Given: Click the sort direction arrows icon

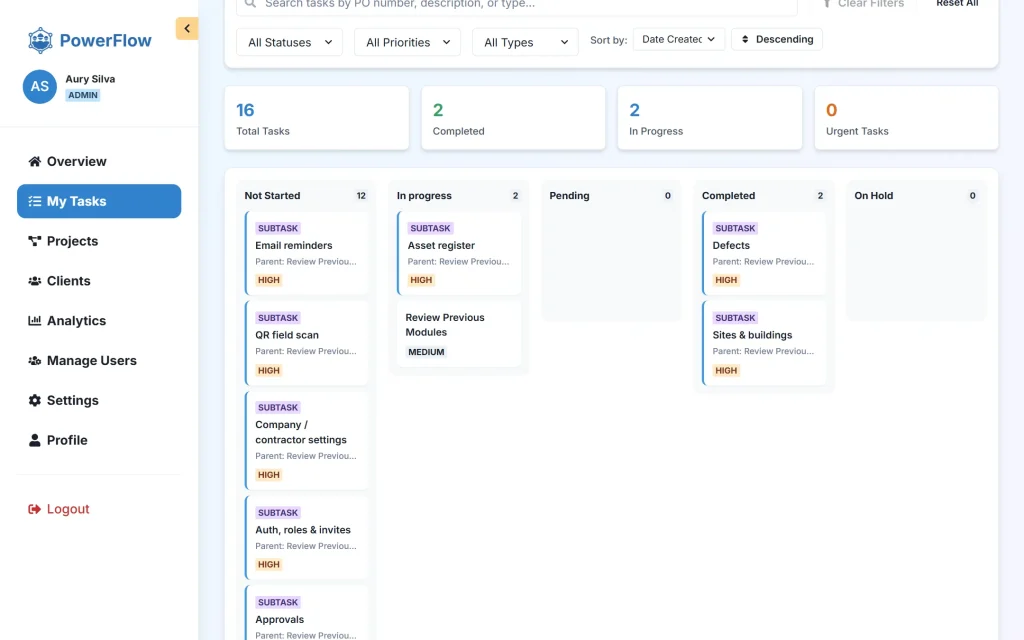Looking at the screenshot, I should pos(744,39).
